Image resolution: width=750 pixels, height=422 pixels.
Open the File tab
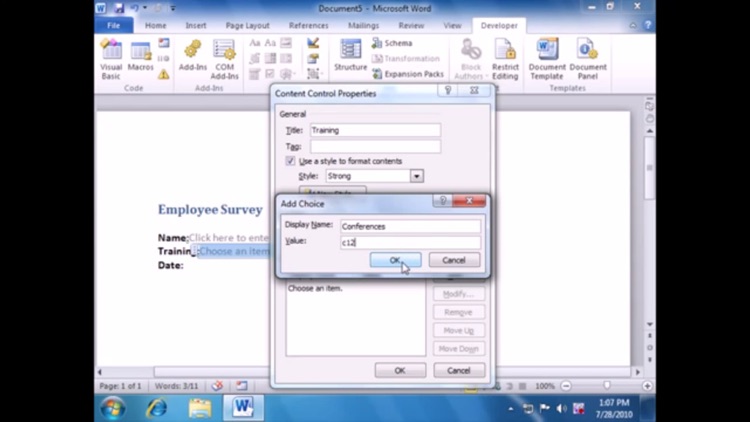click(113, 25)
